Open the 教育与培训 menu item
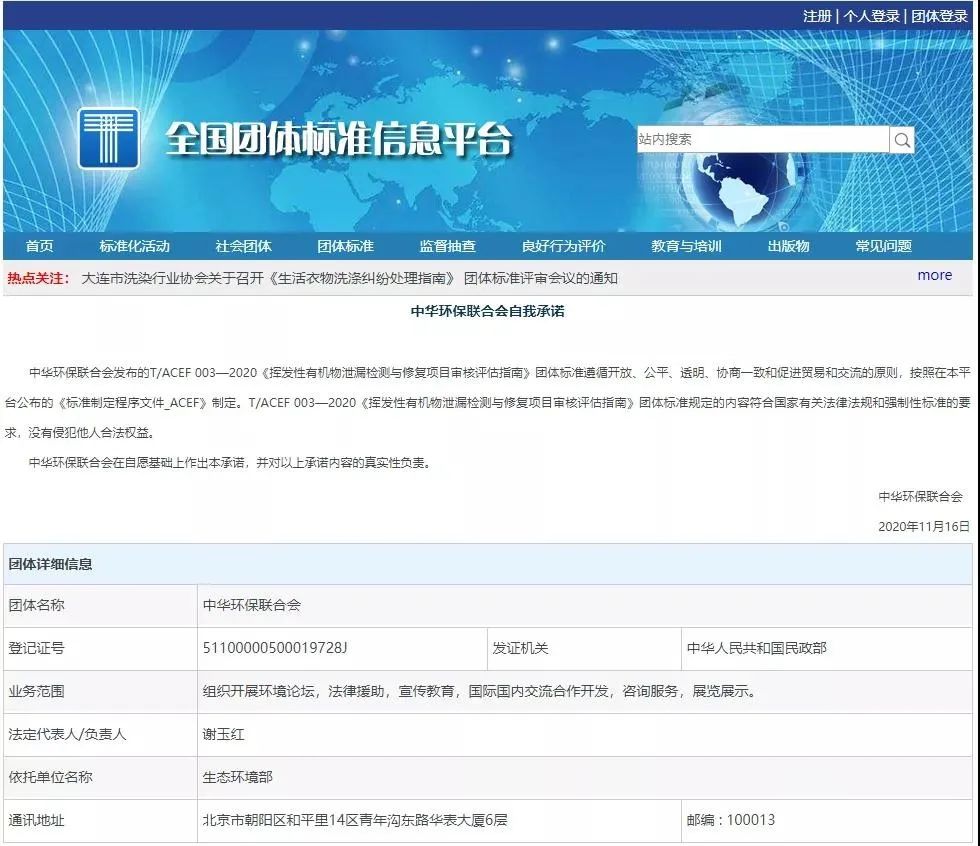 click(x=686, y=246)
